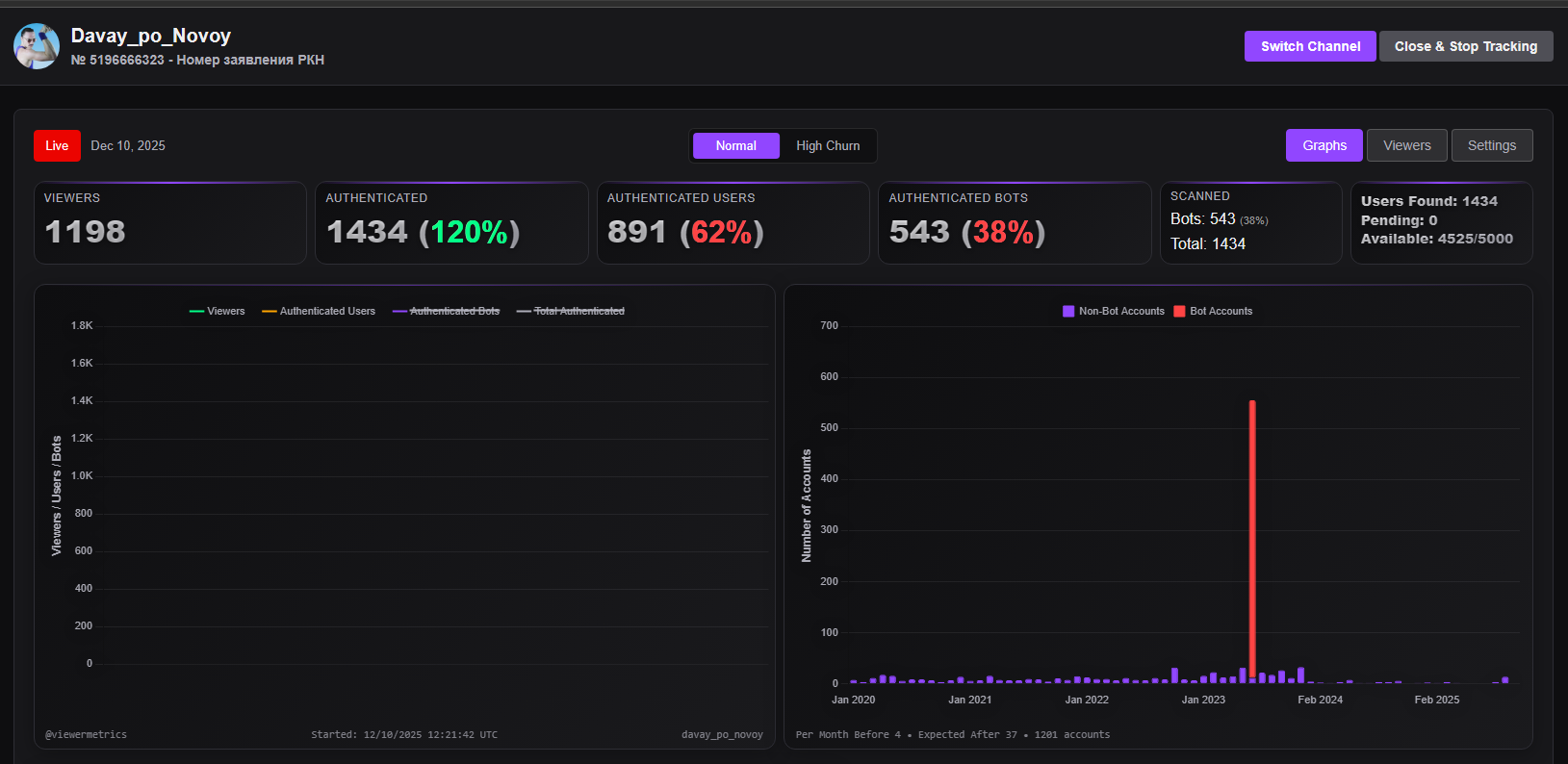Click the Switch Channel button
Image resolution: width=1568 pixels, height=764 pixels.
[x=1310, y=46]
